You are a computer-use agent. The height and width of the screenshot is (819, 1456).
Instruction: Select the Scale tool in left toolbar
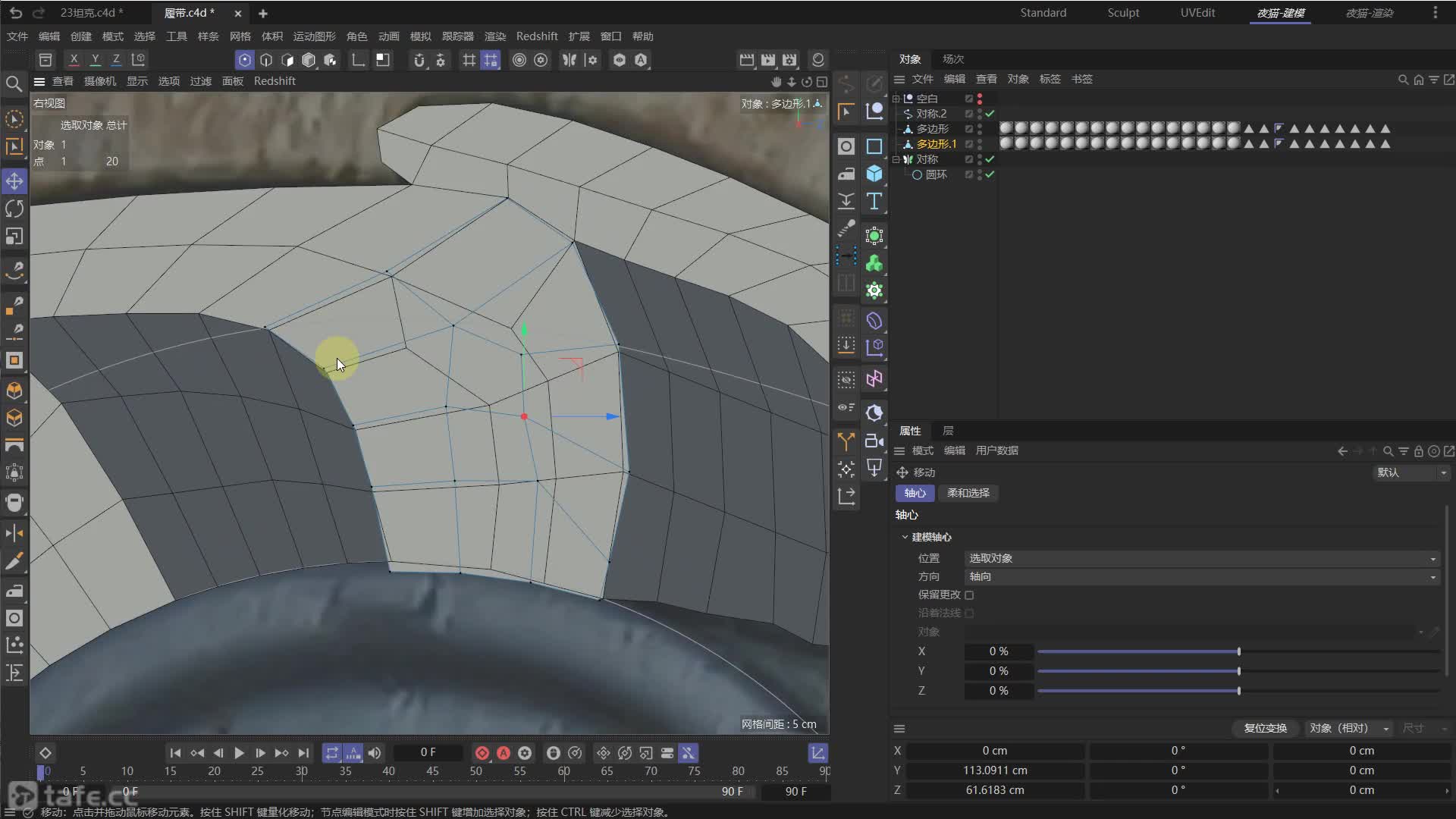14,237
